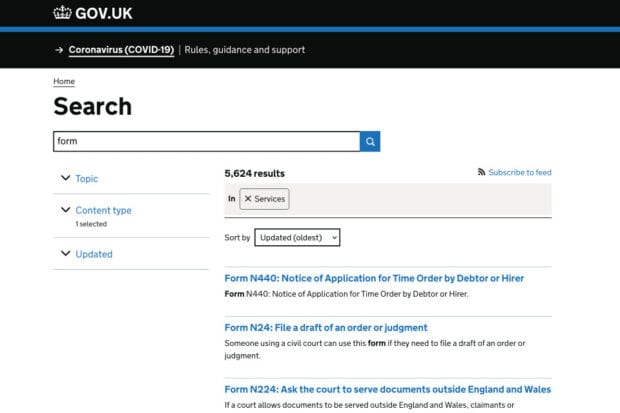Click the magnifying glass search button
620x413 pixels.
(x=370, y=141)
